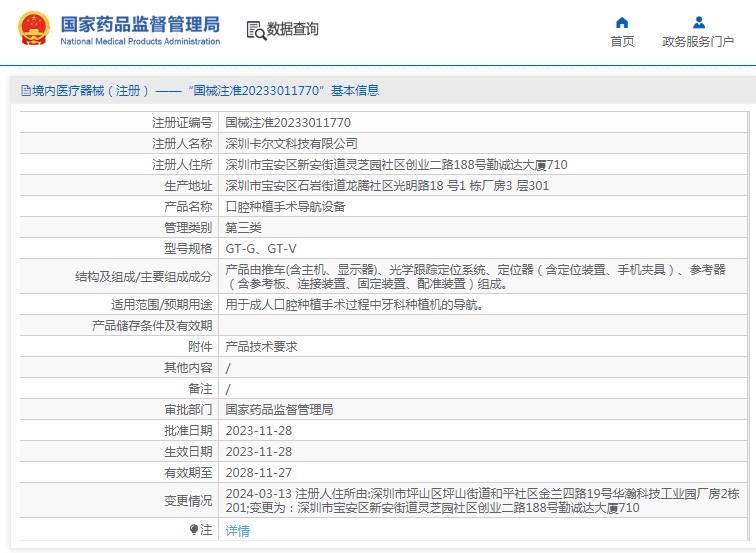The image size is (756, 553).
Task: Click the 审批部门 row label
Action: point(188,410)
